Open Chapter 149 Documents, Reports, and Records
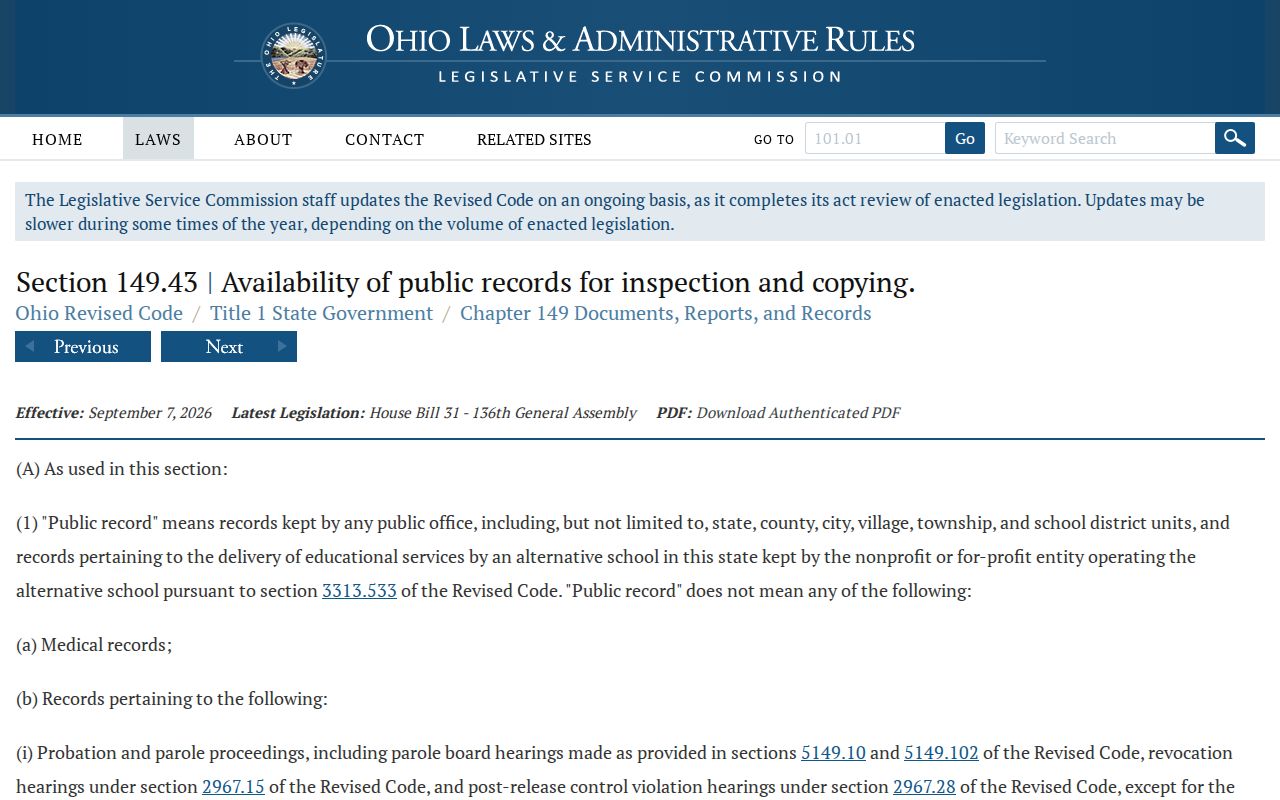 coord(666,313)
